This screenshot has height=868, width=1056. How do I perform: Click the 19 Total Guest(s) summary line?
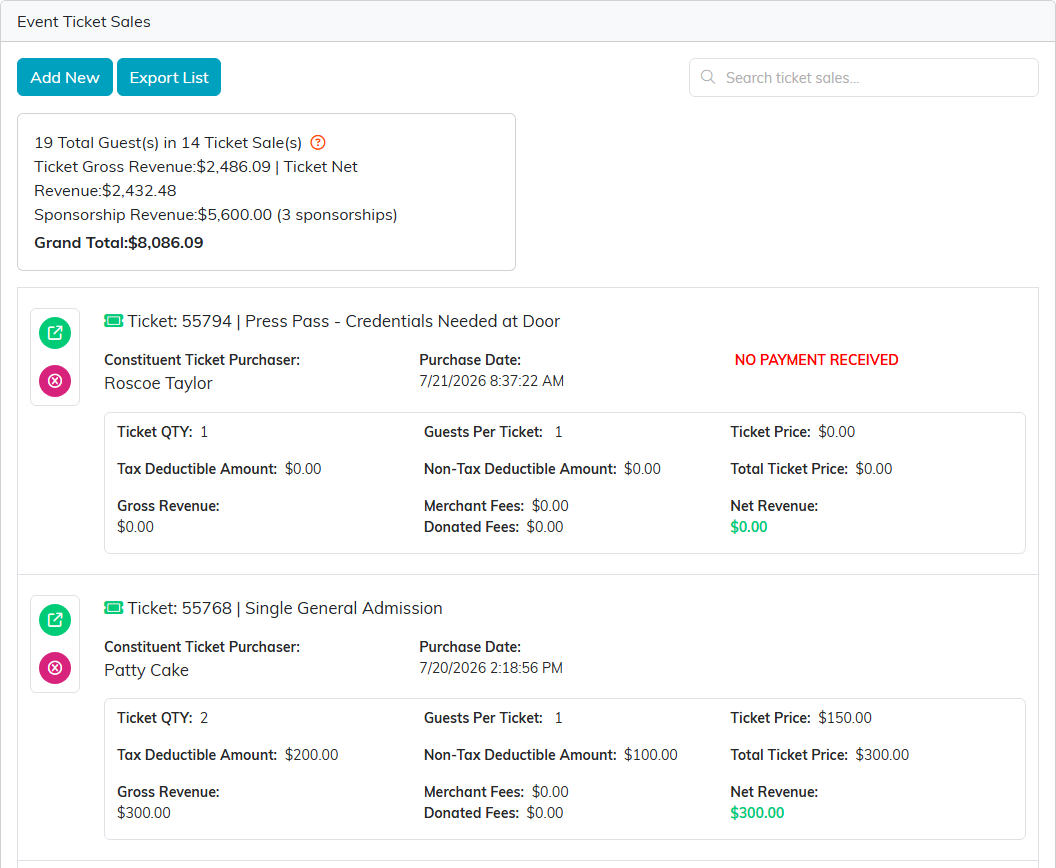(168, 143)
